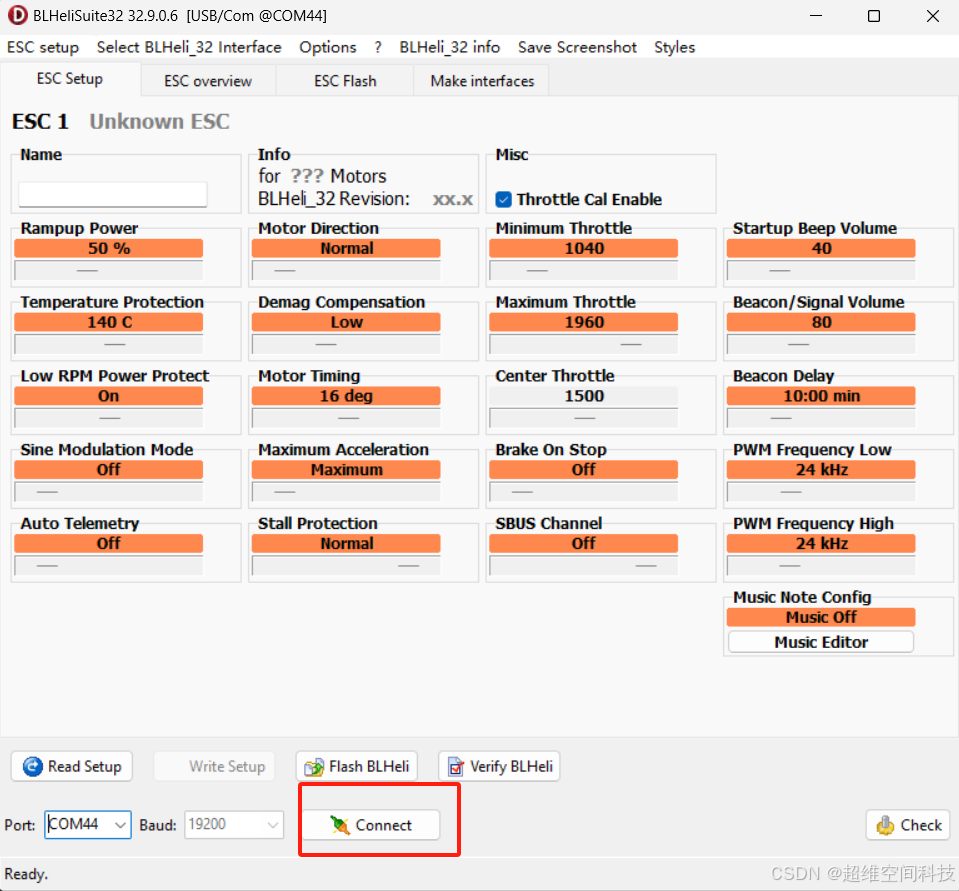The height and width of the screenshot is (891, 959).
Task: Click the Verify BLHeli checkmark icon
Action: (x=456, y=767)
